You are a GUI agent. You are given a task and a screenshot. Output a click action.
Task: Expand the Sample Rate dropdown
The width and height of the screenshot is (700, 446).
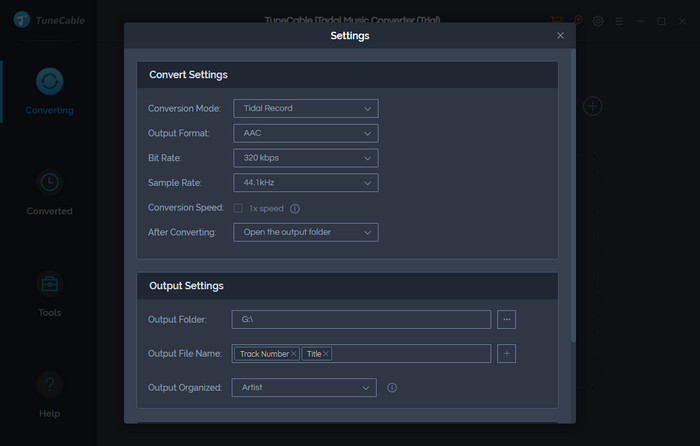(x=306, y=183)
